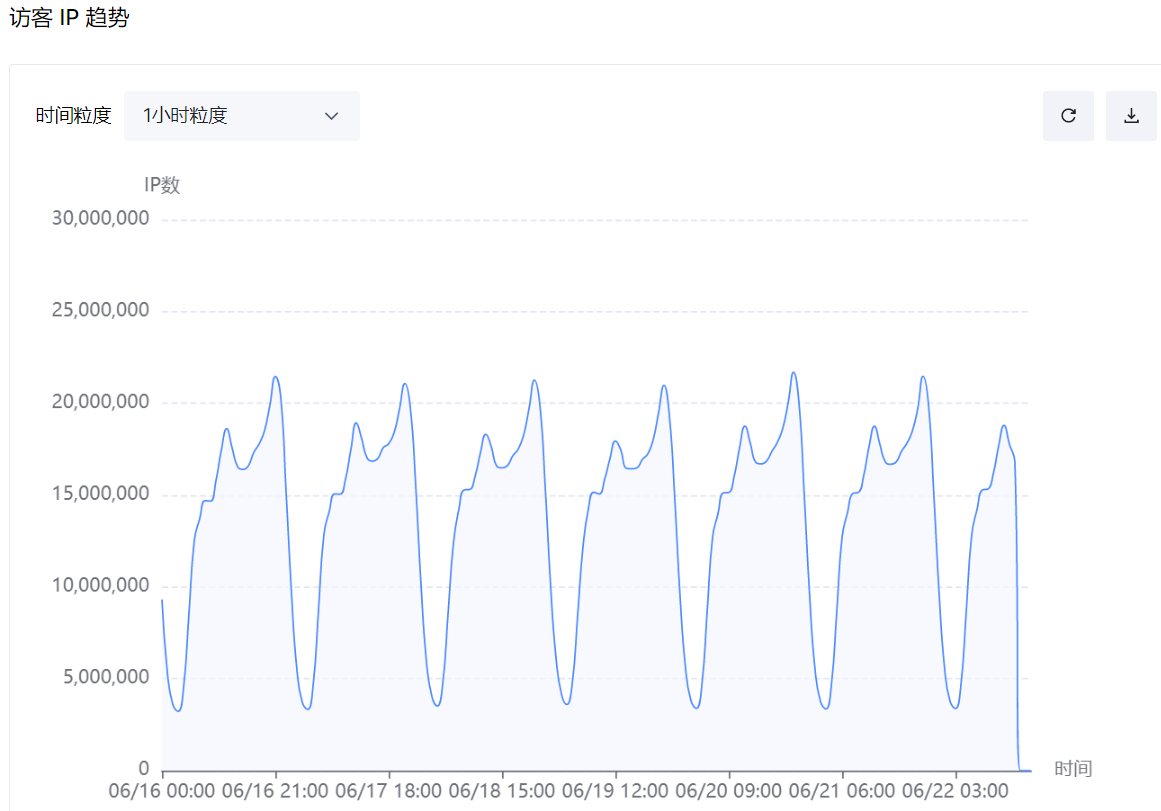Image resolution: width=1161 pixels, height=811 pixels.
Task: Click the 25,000,000 y-axis label
Action: [x=101, y=310]
